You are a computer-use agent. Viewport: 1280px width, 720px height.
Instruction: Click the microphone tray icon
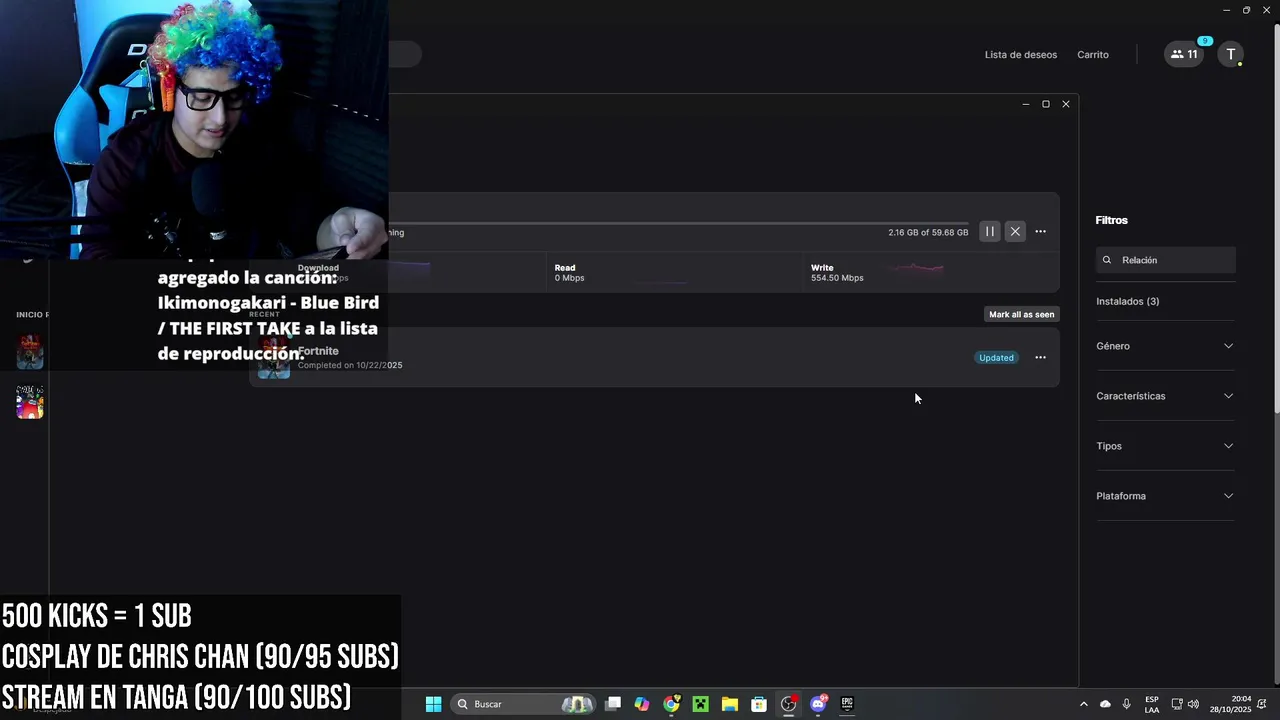[1127, 704]
